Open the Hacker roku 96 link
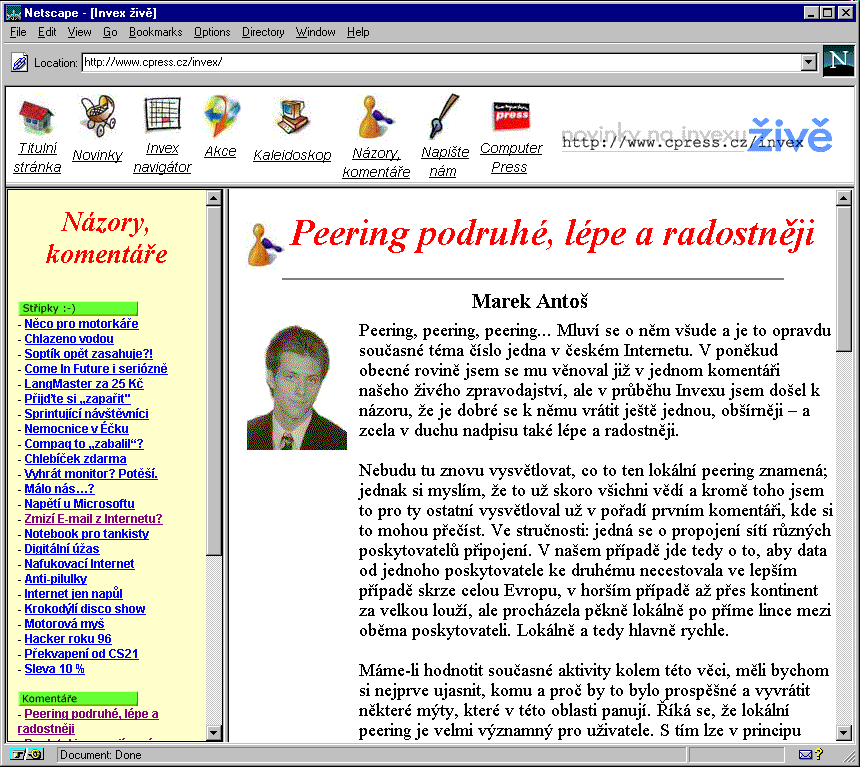Viewport: 860px width, 767px height. click(x=68, y=639)
